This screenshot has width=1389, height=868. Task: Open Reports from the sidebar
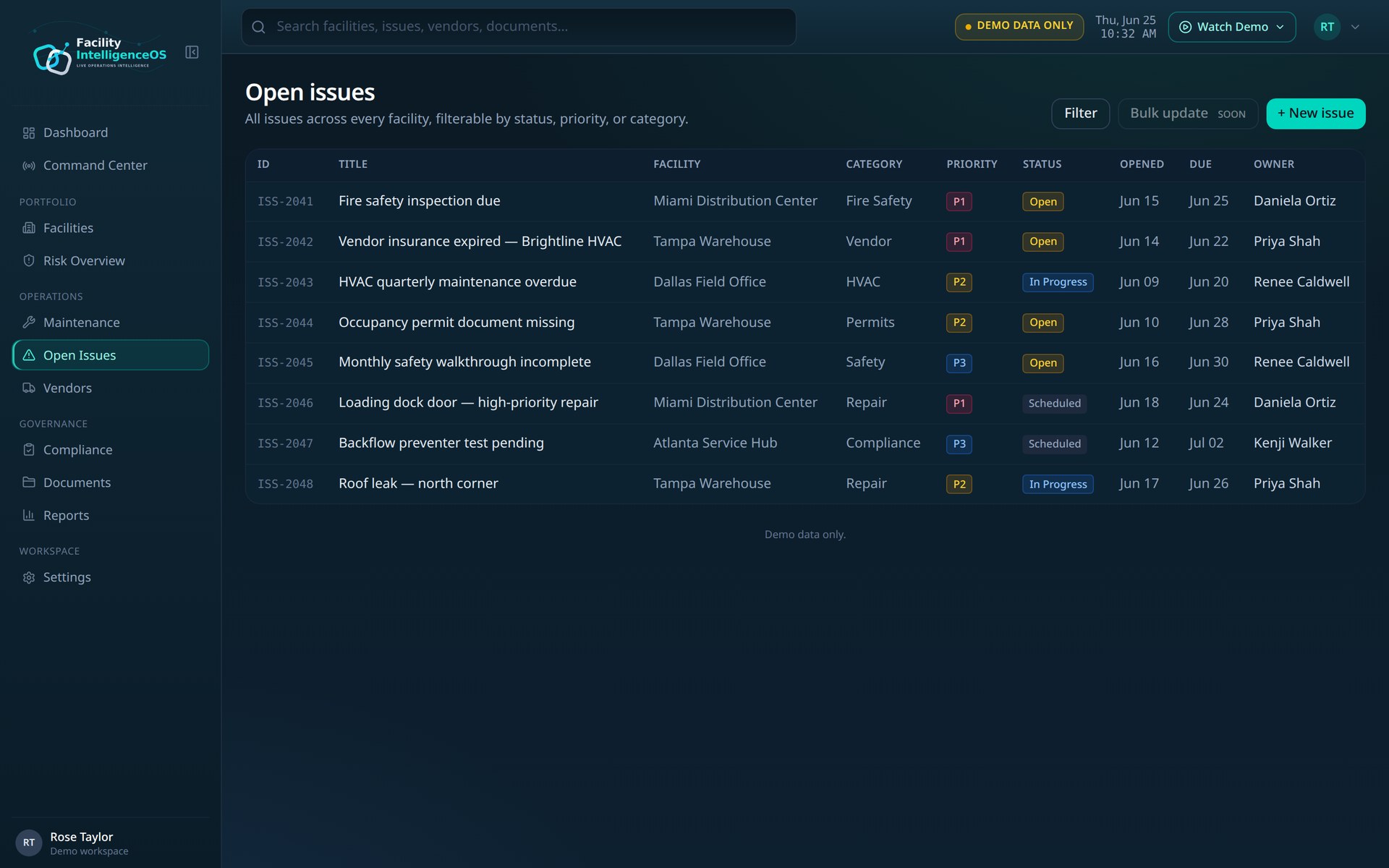pyautogui.click(x=111, y=515)
